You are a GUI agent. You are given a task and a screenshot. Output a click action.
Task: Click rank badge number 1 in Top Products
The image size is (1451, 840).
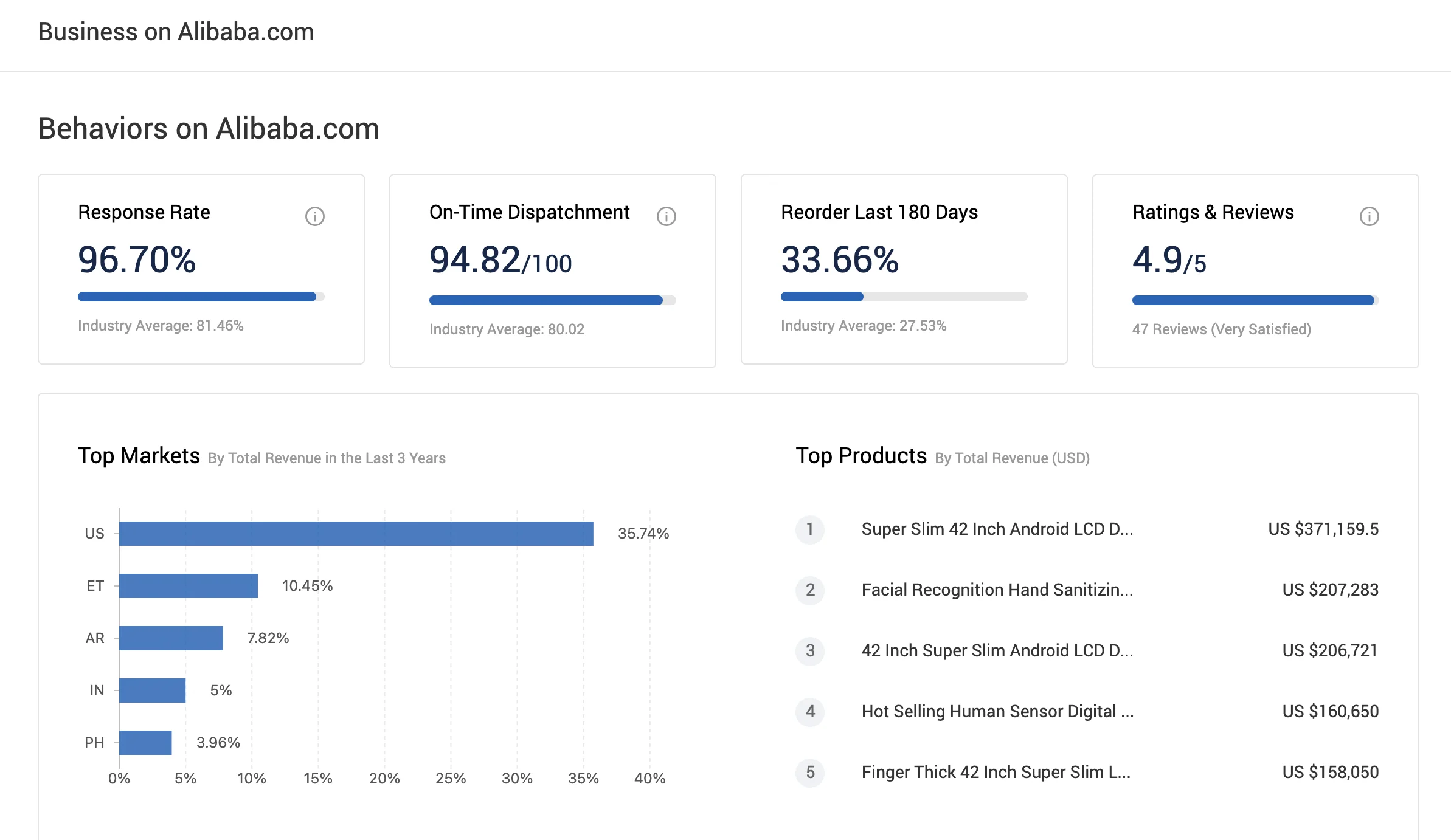810,529
